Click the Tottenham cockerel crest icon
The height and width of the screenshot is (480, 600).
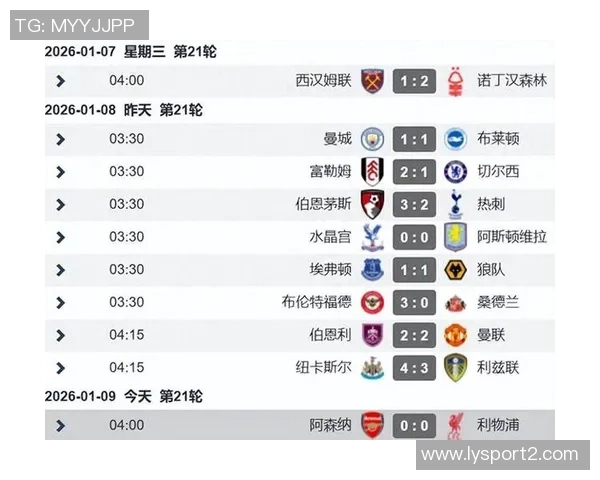(x=456, y=204)
